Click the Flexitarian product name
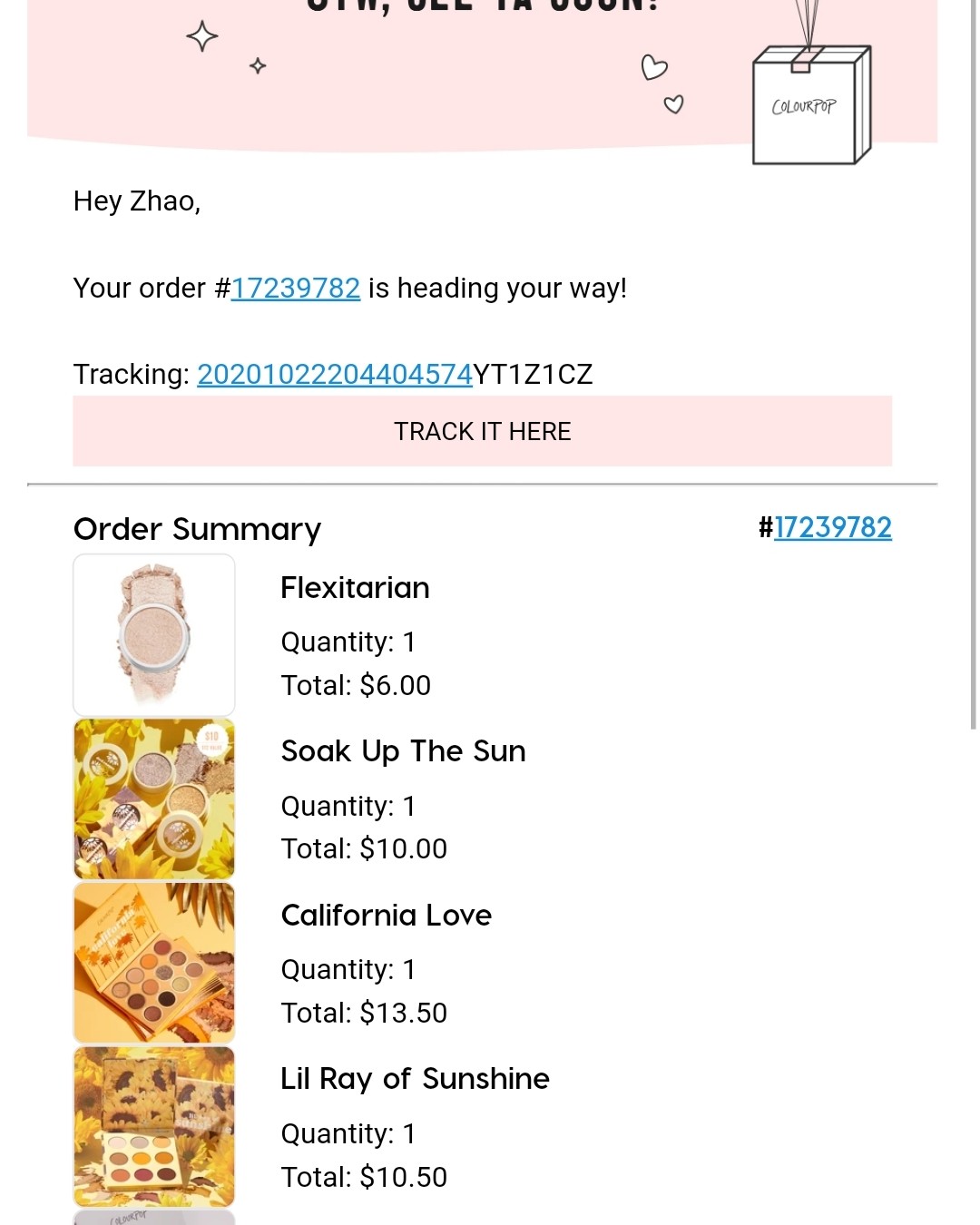Screen dimensions: 980x1225 [x=355, y=588]
